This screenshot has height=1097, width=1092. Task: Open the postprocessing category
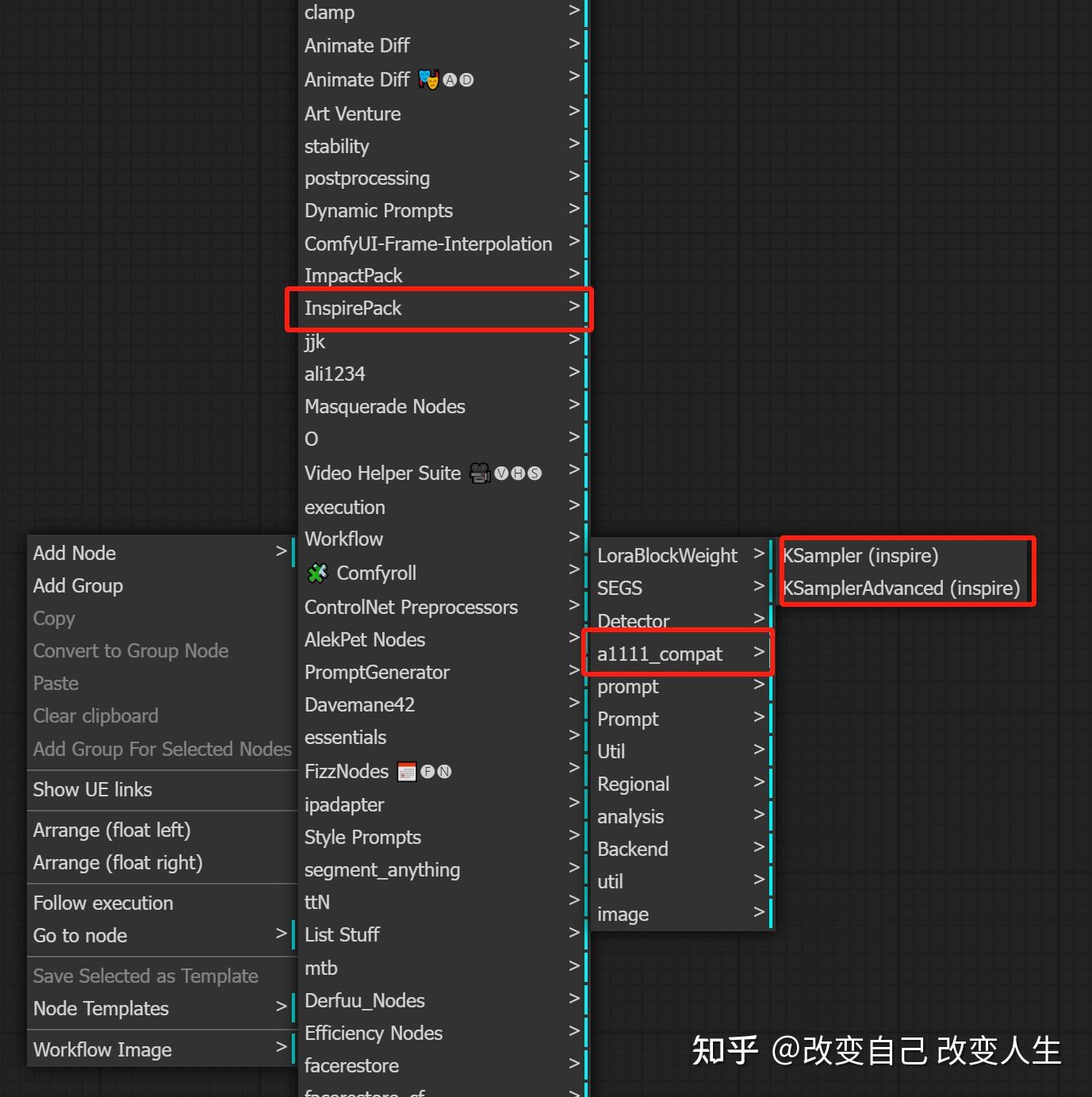(443, 178)
